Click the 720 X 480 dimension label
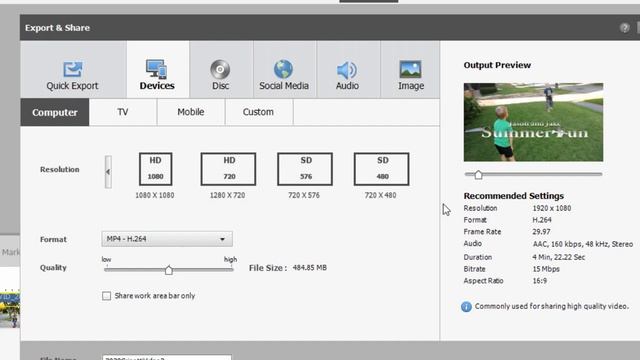The width and height of the screenshot is (640, 360). (x=380, y=196)
